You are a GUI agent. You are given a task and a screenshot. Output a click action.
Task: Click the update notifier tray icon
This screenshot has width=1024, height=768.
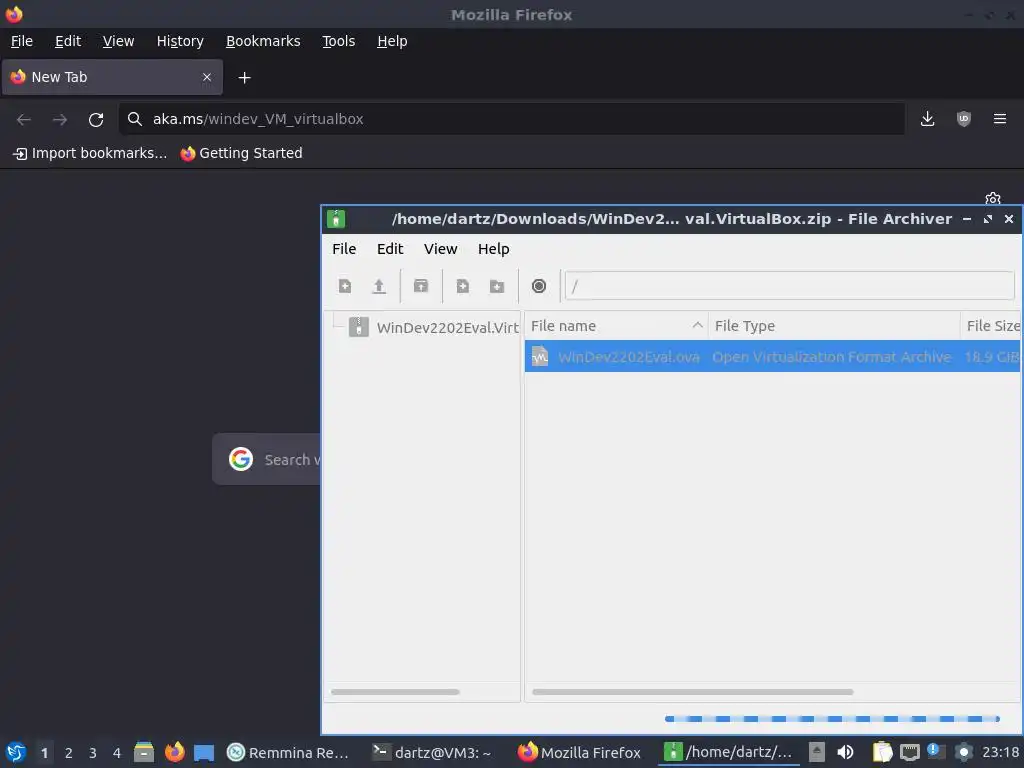pyautogui.click(x=936, y=752)
